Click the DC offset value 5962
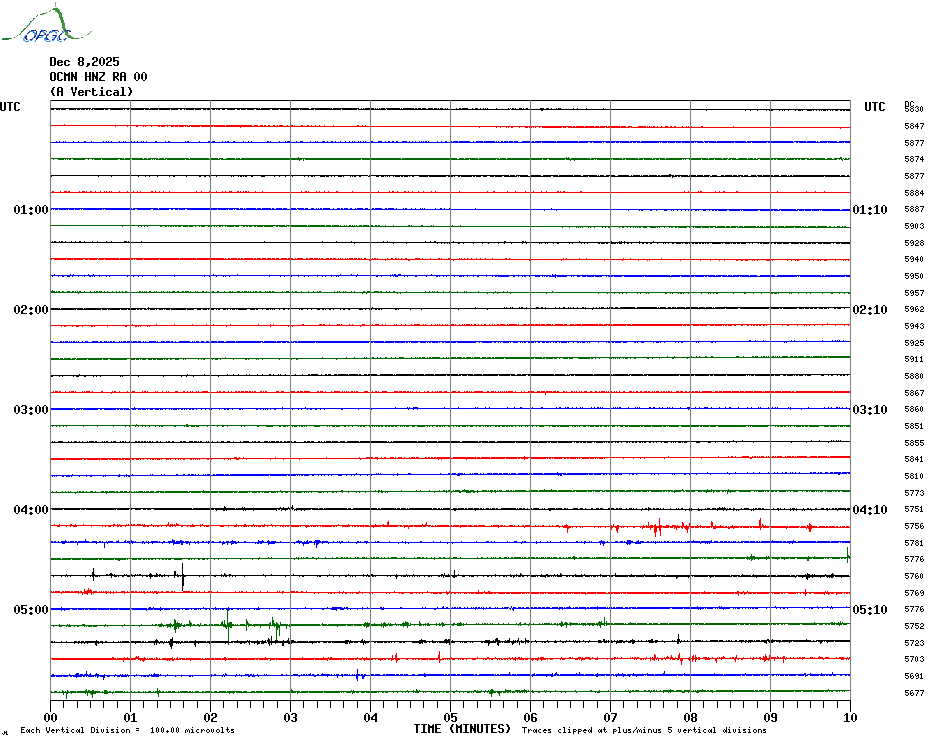This screenshot has width=930, height=744. 914,310
